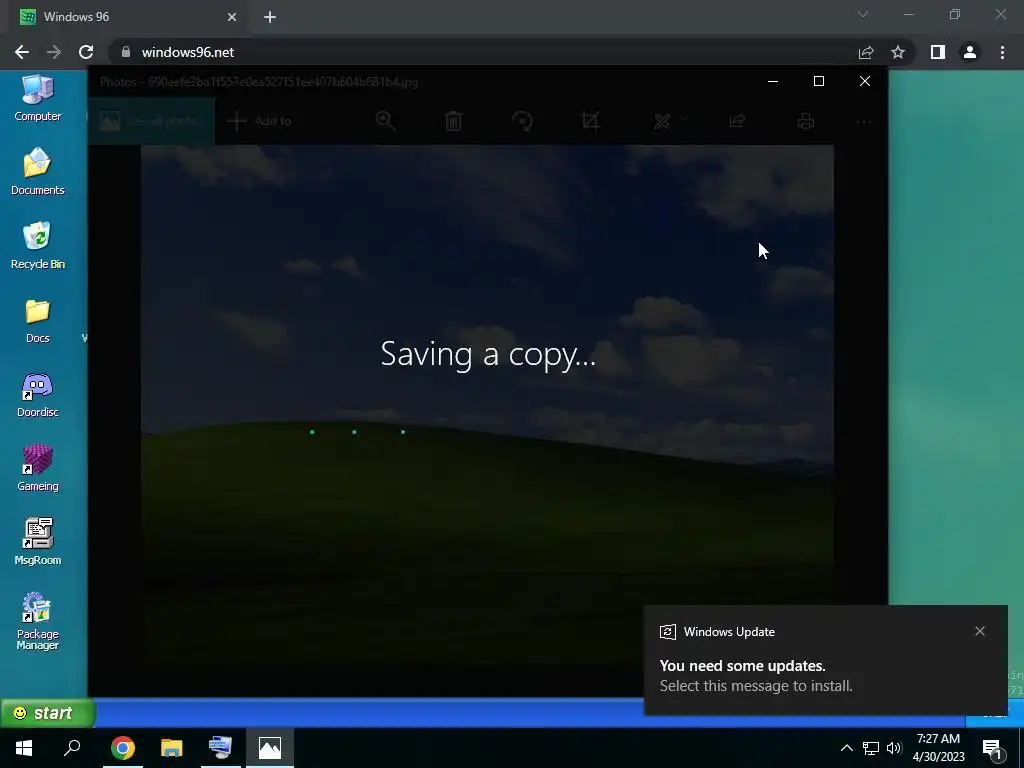1024x768 pixels.
Task: Maximize the Photos window
Action: [819, 81]
